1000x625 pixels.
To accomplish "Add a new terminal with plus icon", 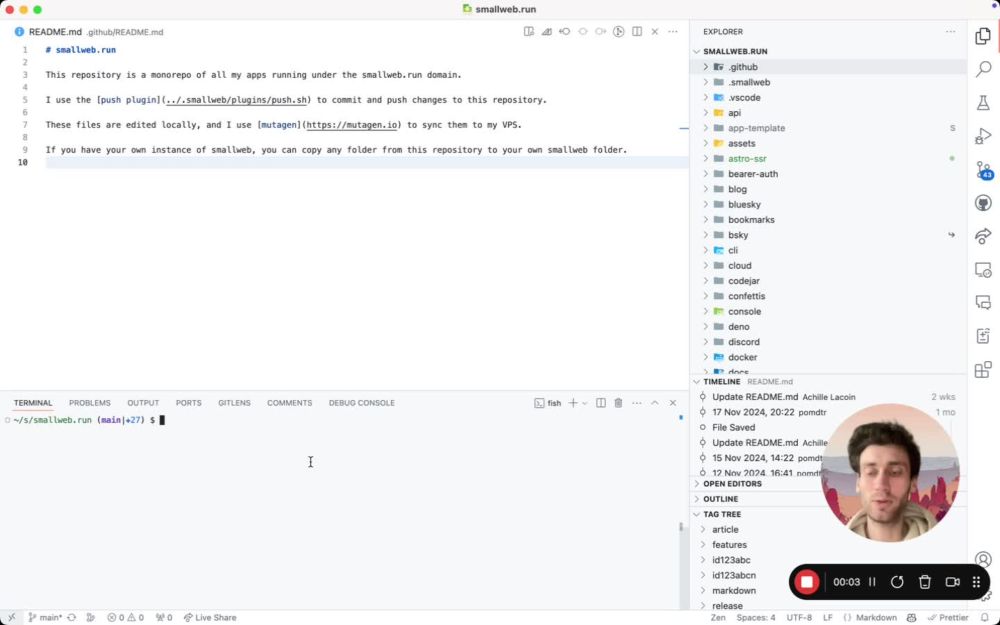I will coord(573,403).
